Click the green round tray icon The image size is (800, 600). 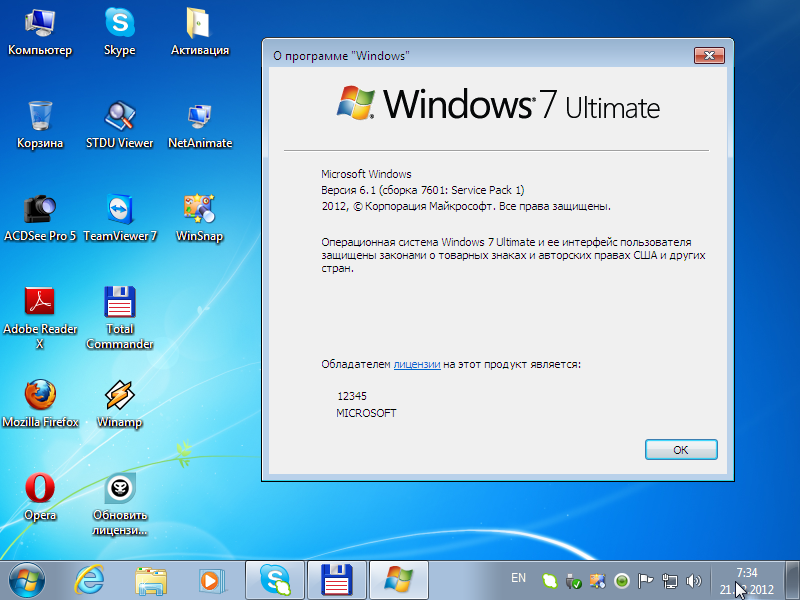point(621,581)
